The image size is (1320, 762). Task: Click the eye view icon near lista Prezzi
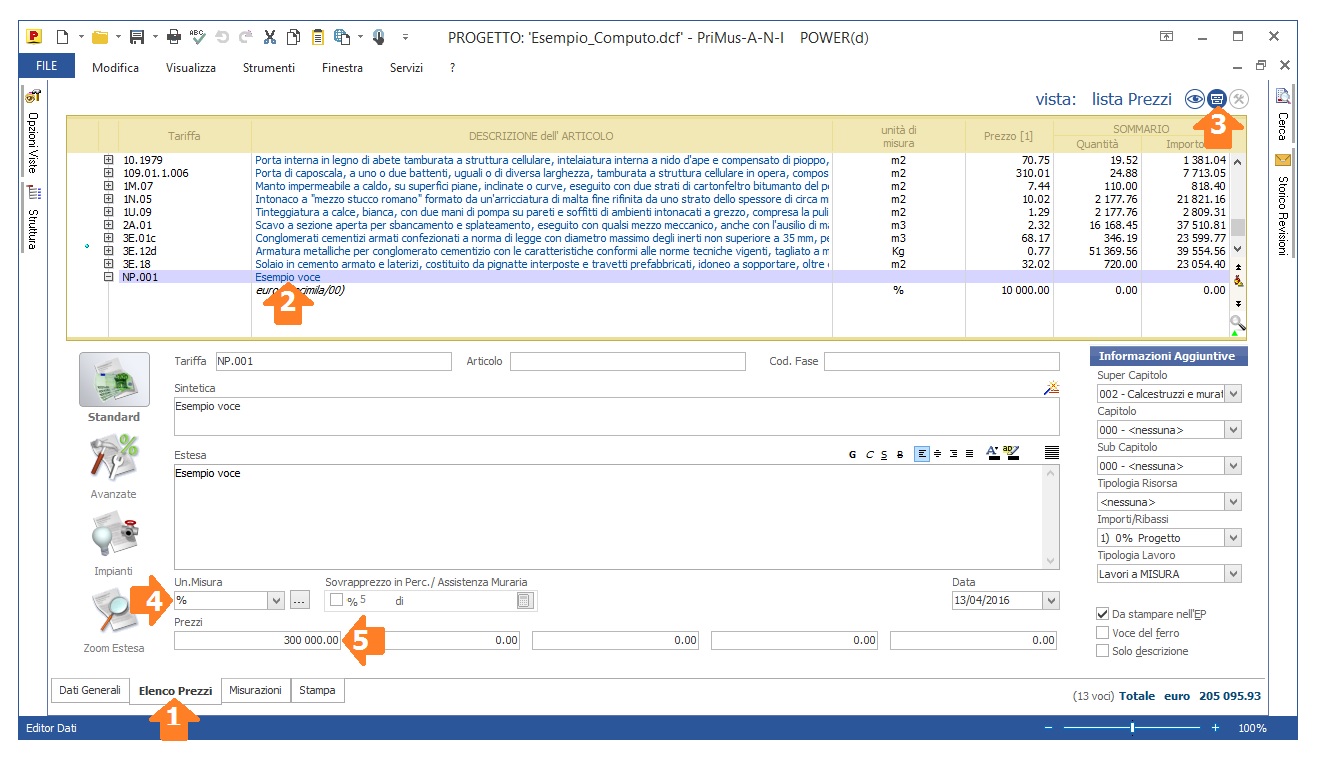1194,99
